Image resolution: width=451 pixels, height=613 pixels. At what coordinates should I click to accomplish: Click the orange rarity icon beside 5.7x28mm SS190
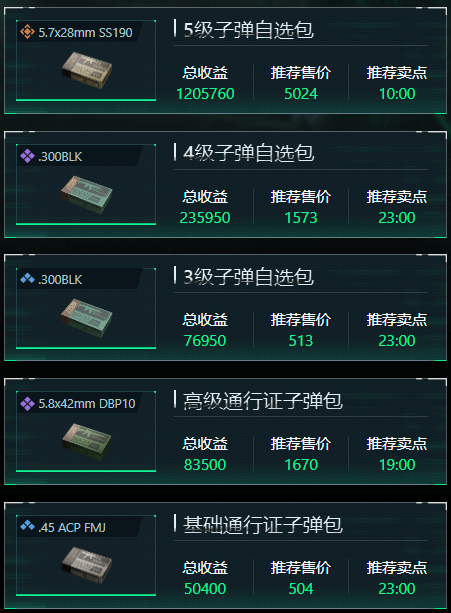[27, 32]
